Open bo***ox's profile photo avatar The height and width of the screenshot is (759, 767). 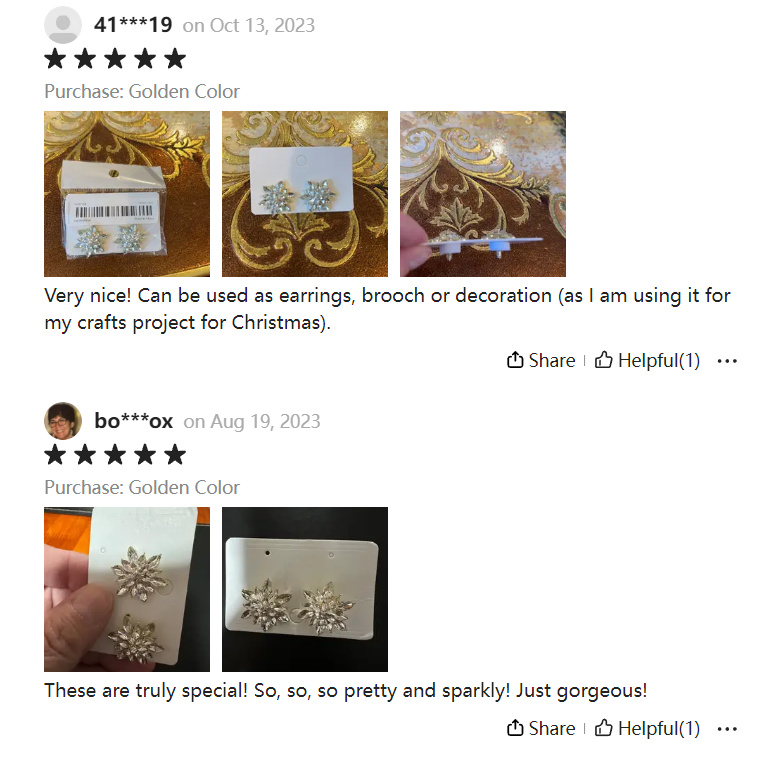pyautogui.click(x=63, y=421)
